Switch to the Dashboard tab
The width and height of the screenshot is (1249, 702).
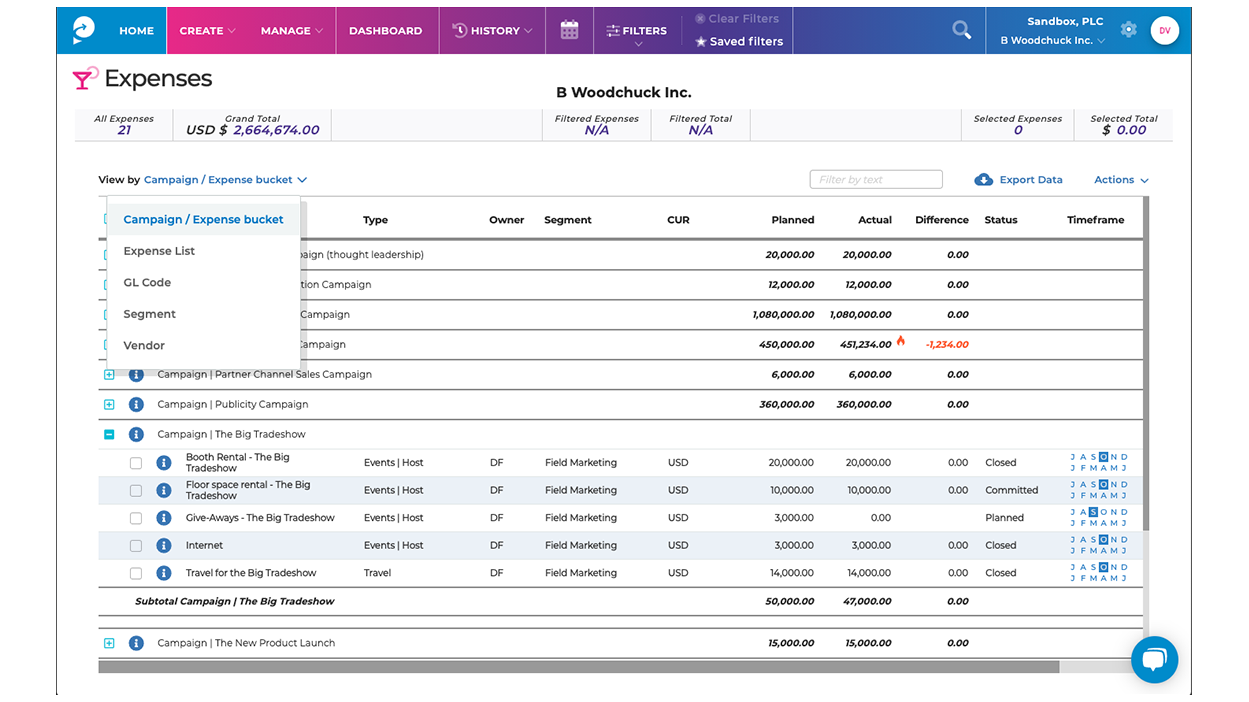[x=385, y=30]
